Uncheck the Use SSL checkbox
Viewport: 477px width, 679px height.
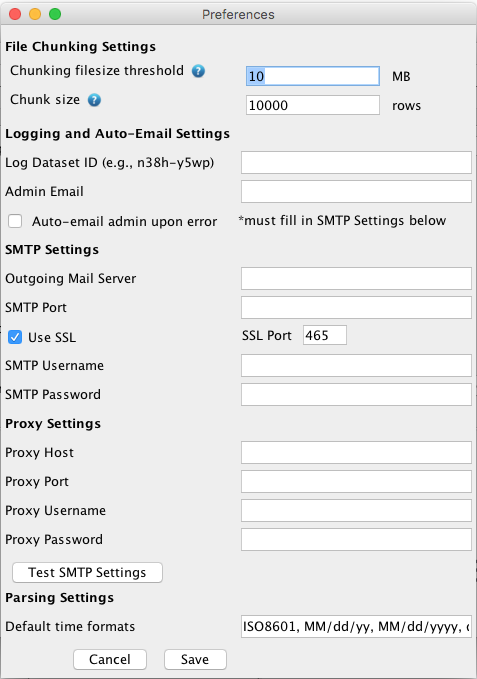click(x=15, y=337)
